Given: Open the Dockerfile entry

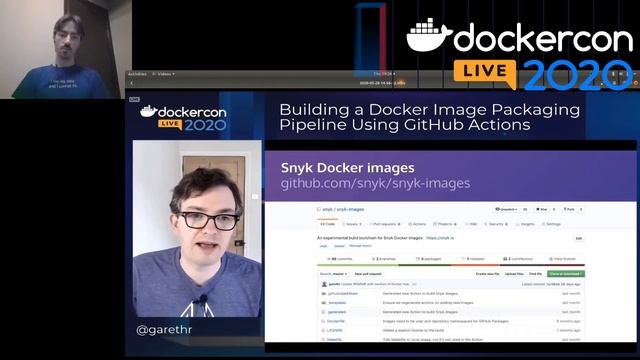Looking at the screenshot, I should click(336, 321).
